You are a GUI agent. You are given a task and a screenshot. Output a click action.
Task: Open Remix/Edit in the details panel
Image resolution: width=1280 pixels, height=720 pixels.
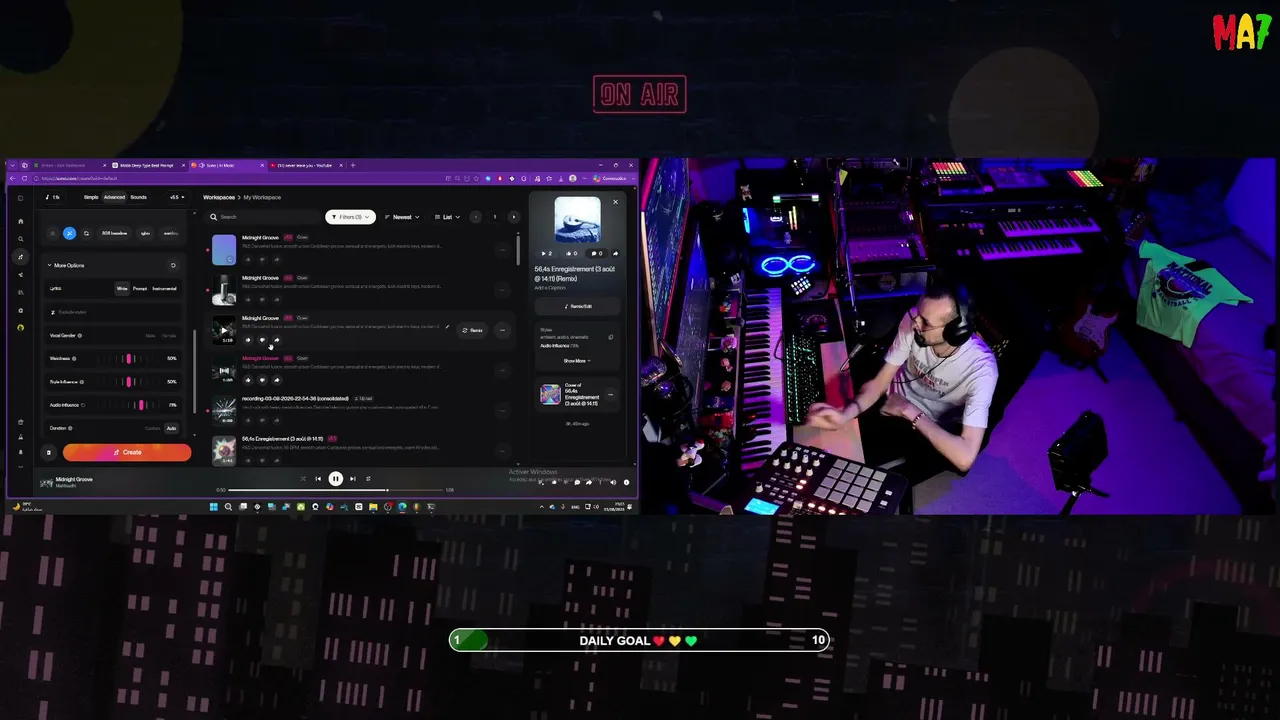(577, 306)
